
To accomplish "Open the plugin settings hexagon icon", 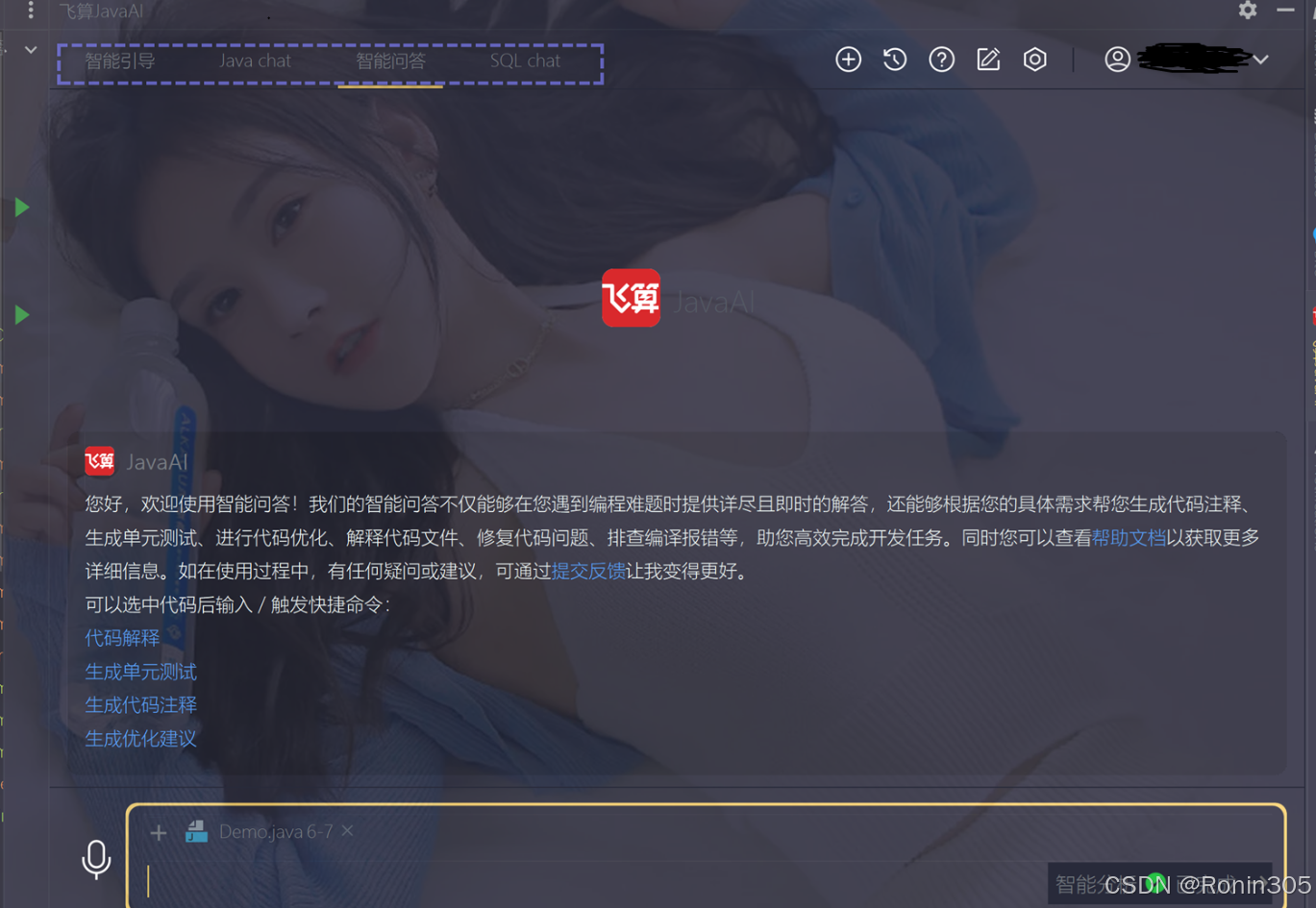I will (1035, 59).
